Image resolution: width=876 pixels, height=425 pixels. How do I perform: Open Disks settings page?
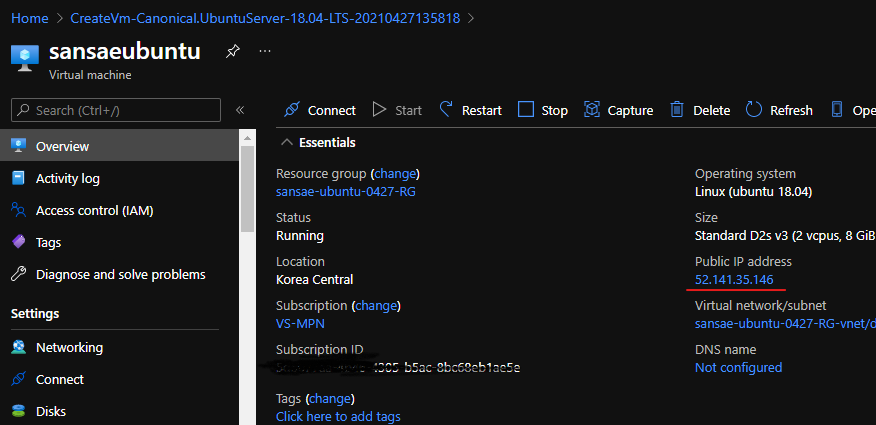51,411
